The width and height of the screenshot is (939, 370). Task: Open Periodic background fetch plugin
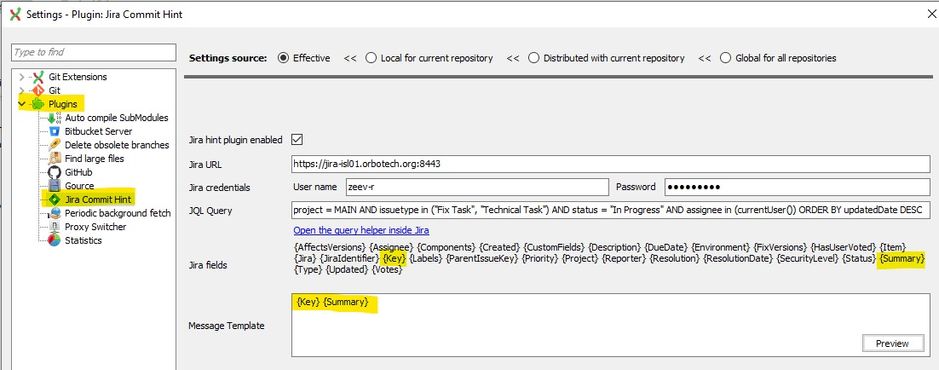pos(118,213)
